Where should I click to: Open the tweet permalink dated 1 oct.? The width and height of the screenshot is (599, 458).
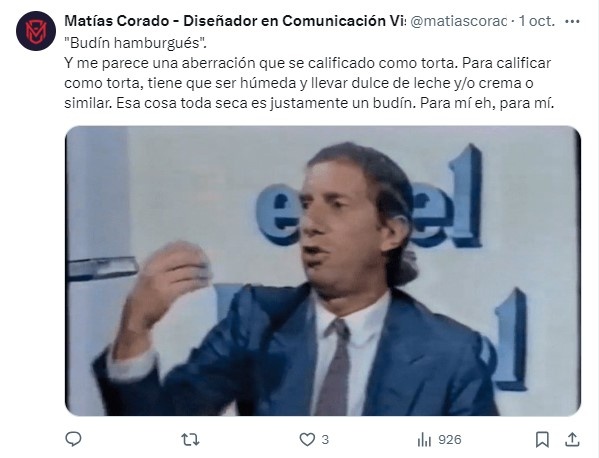tap(536, 21)
